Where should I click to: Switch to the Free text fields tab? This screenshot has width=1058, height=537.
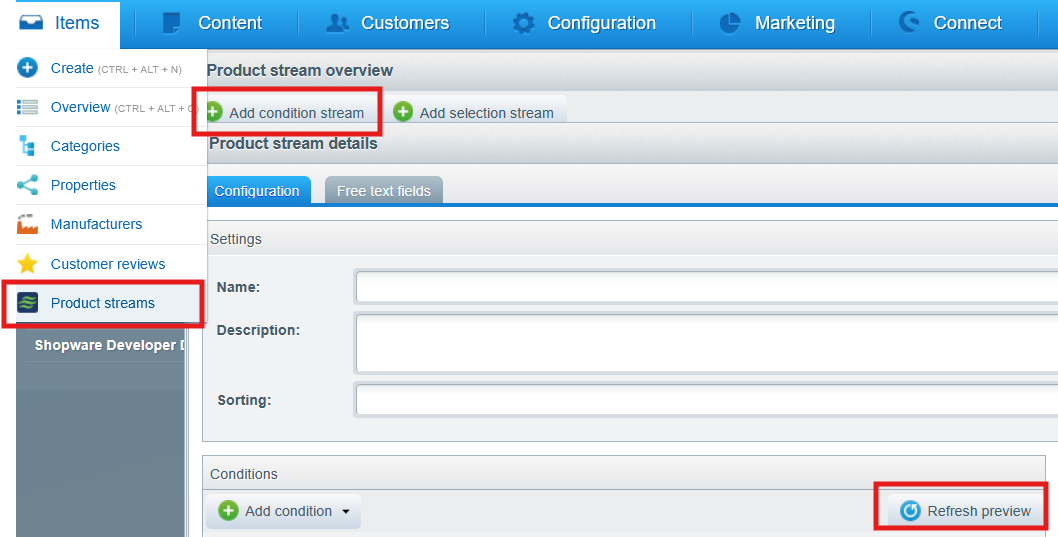pyautogui.click(x=384, y=191)
